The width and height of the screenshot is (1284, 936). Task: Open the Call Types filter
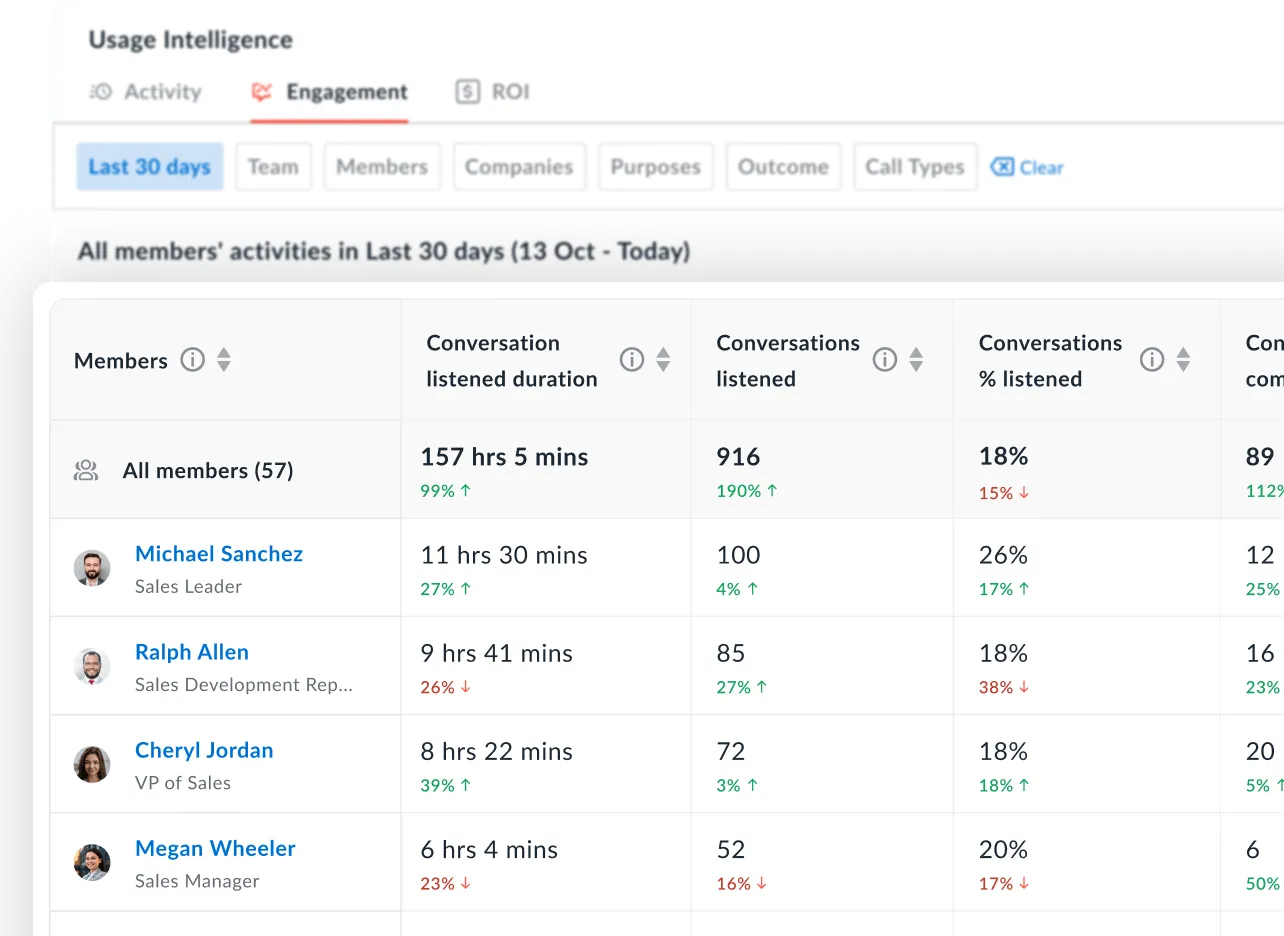[x=915, y=167]
